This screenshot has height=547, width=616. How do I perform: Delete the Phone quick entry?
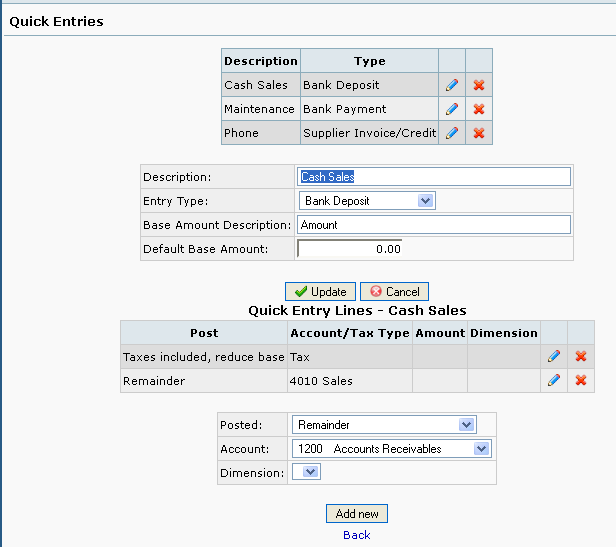tap(478, 133)
